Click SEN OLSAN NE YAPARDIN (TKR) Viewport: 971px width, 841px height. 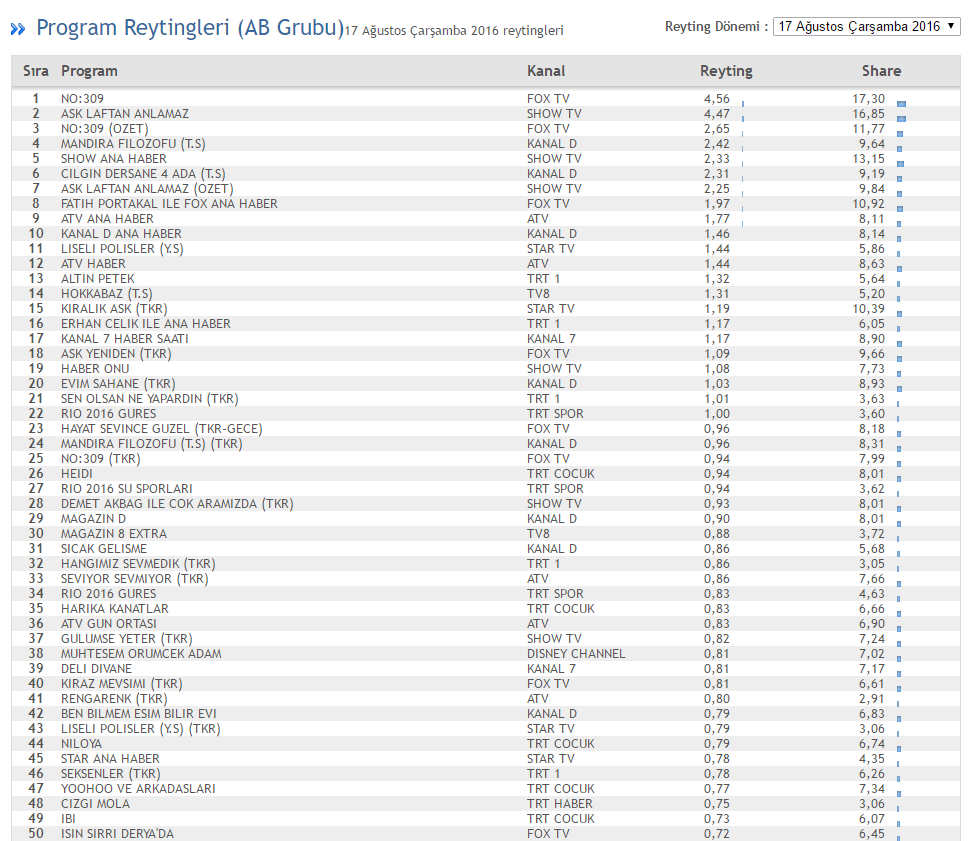coord(149,399)
